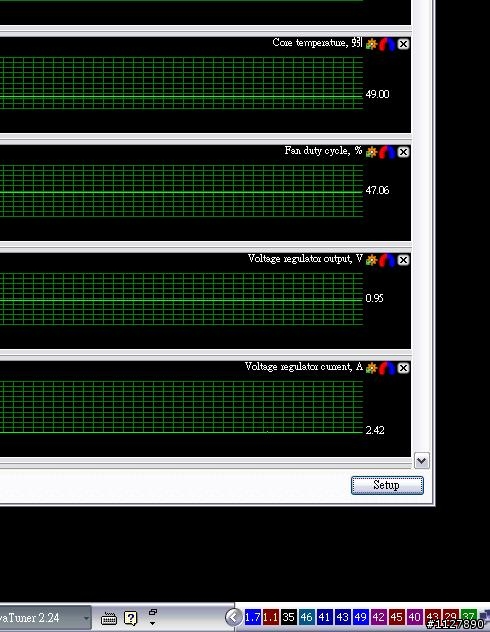Open the language bar help icon
Screen dimensions: 490x632
coord(131,618)
